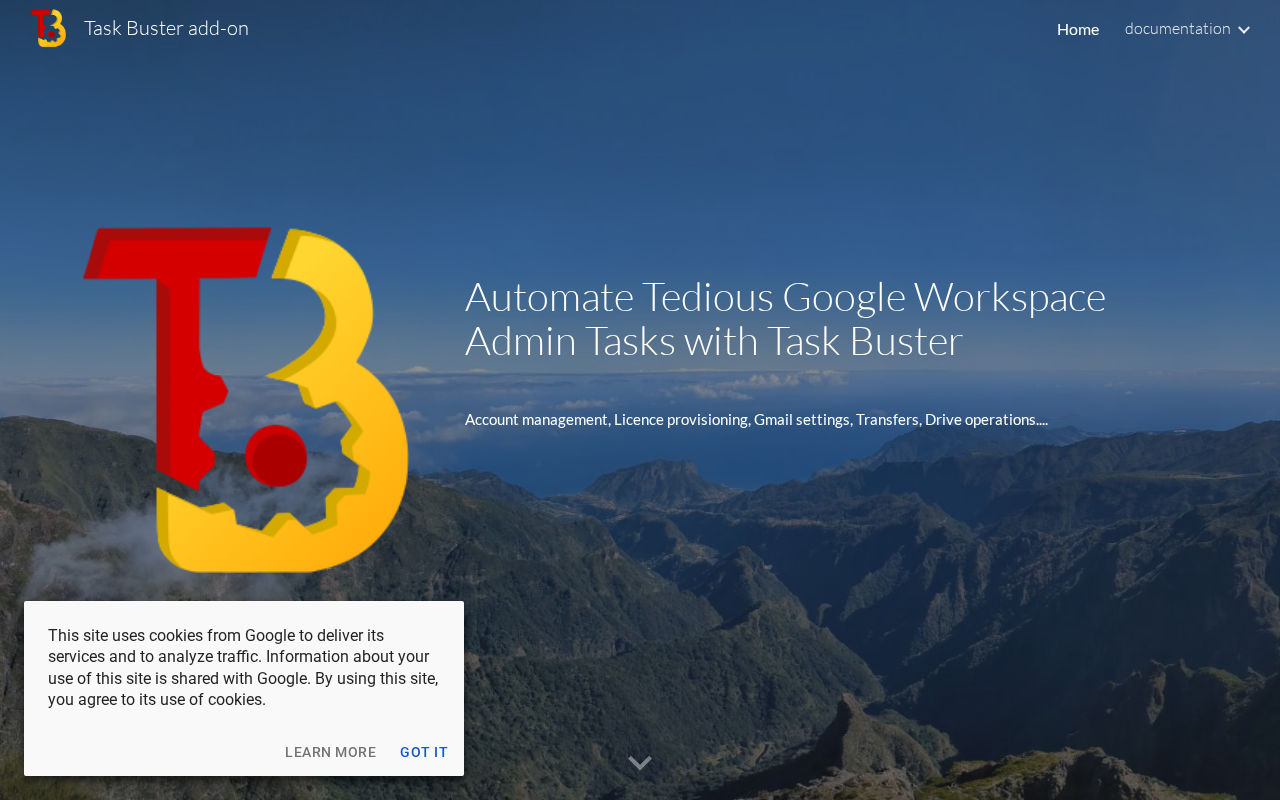
Task: Click the red T of the large logo
Action: tap(180, 330)
